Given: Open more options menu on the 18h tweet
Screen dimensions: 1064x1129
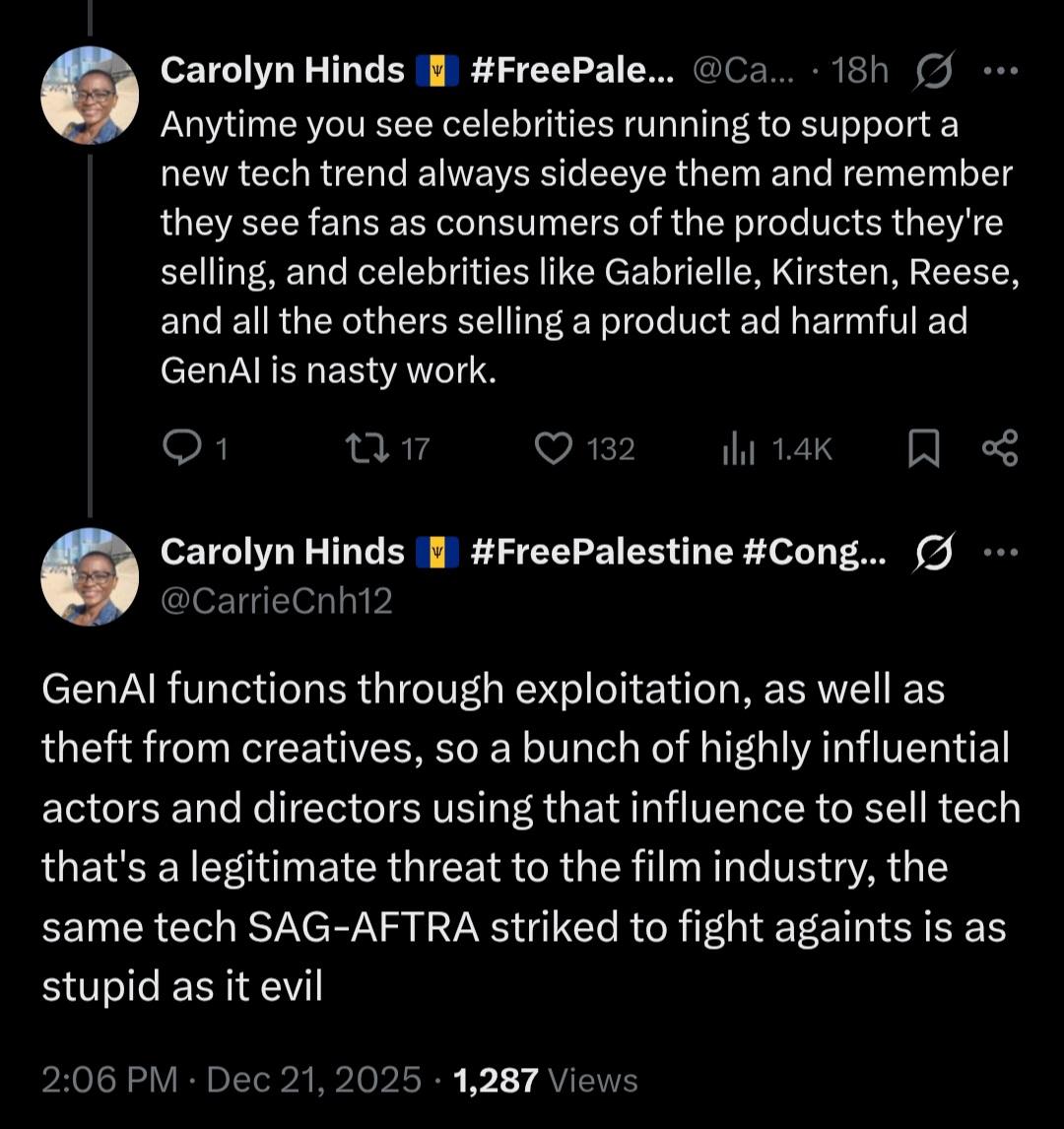Looking at the screenshot, I should 1000,70.
